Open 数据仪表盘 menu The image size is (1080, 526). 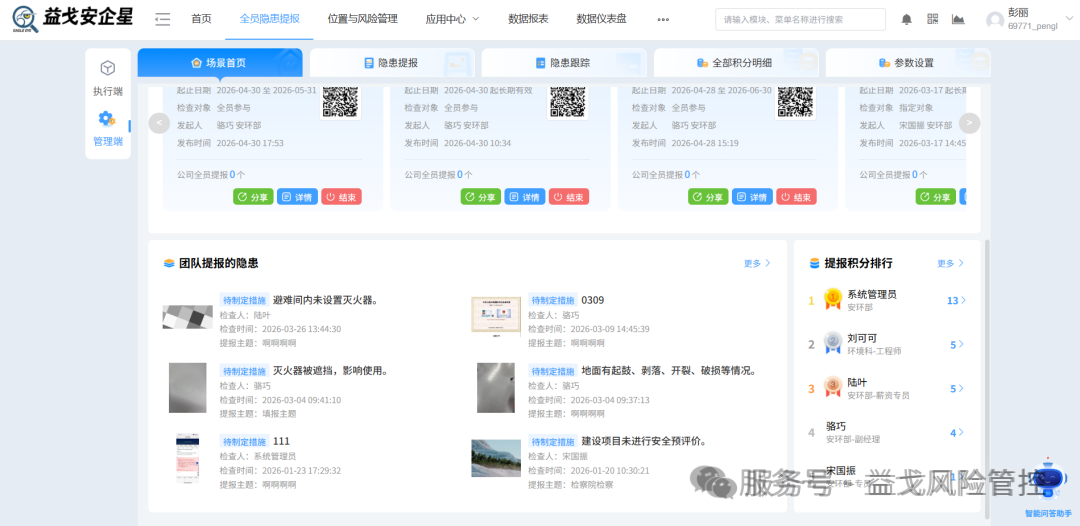coord(601,19)
